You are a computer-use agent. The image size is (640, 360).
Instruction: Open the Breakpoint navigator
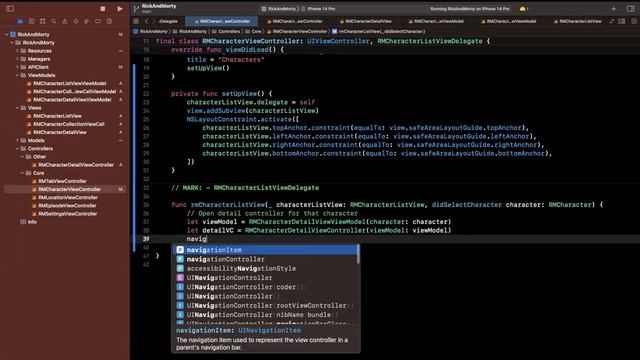[x=98, y=21]
